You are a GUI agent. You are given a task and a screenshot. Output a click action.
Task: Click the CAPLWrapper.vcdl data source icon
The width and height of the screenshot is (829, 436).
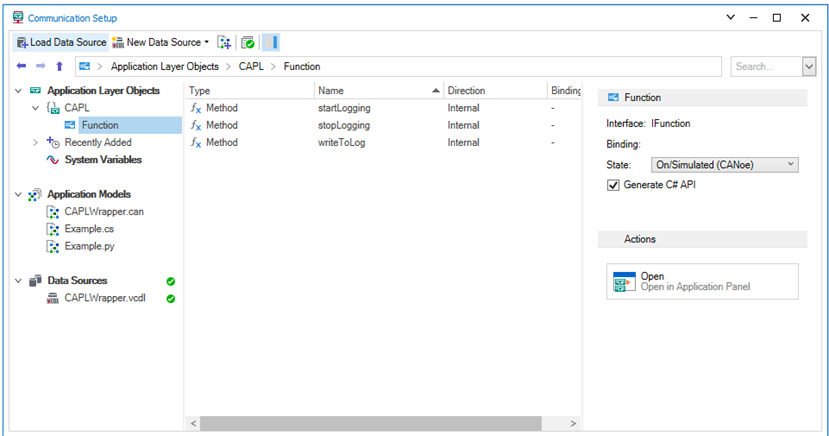(53, 298)
